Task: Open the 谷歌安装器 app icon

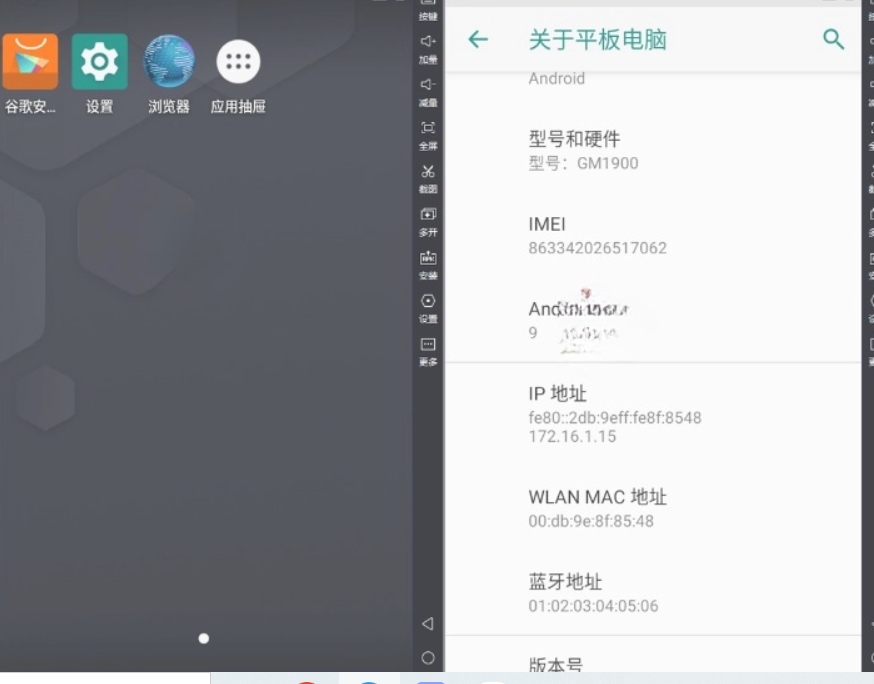Action: [30, 63]
